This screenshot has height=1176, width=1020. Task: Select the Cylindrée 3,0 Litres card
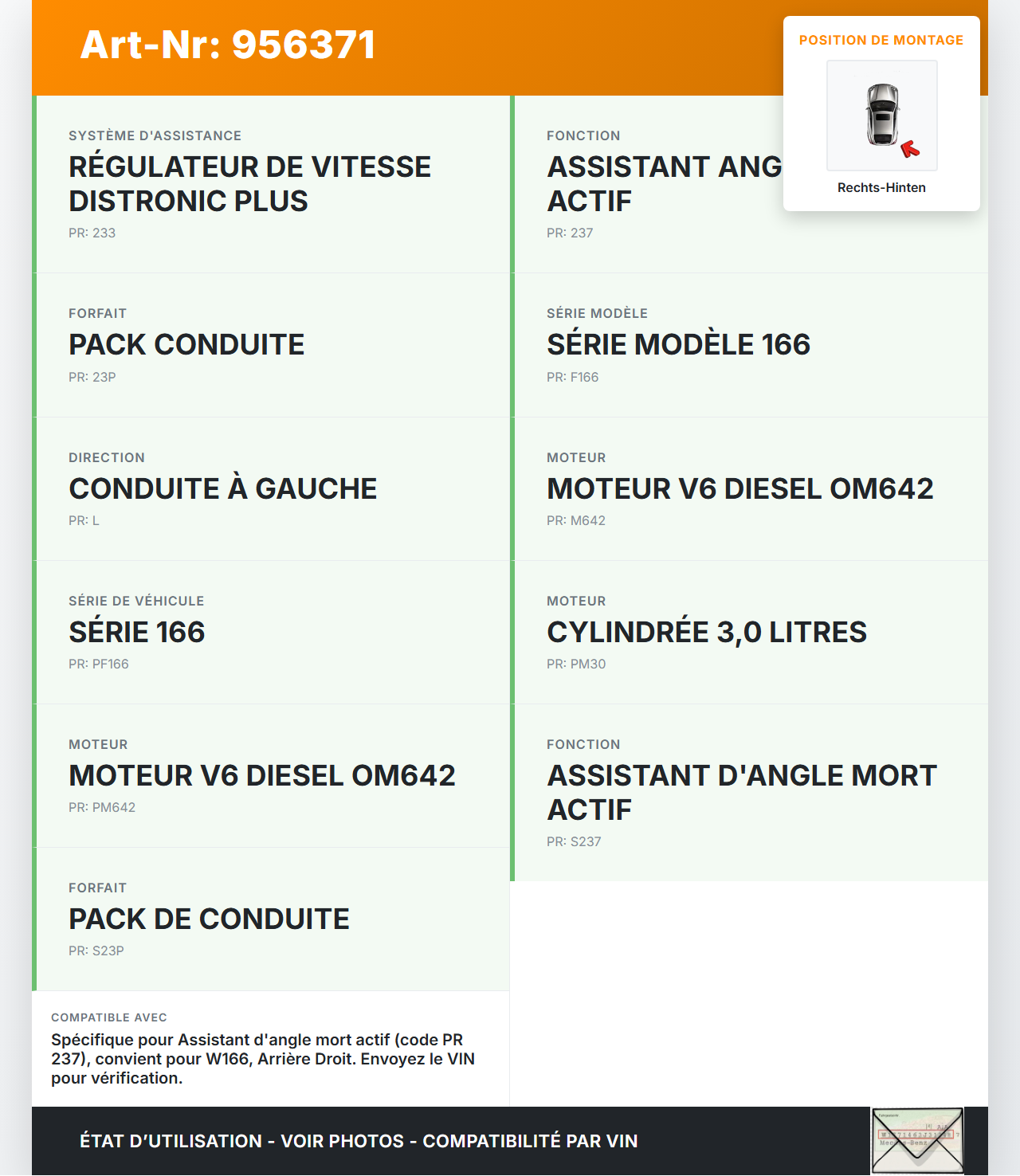tap(749, 632)
